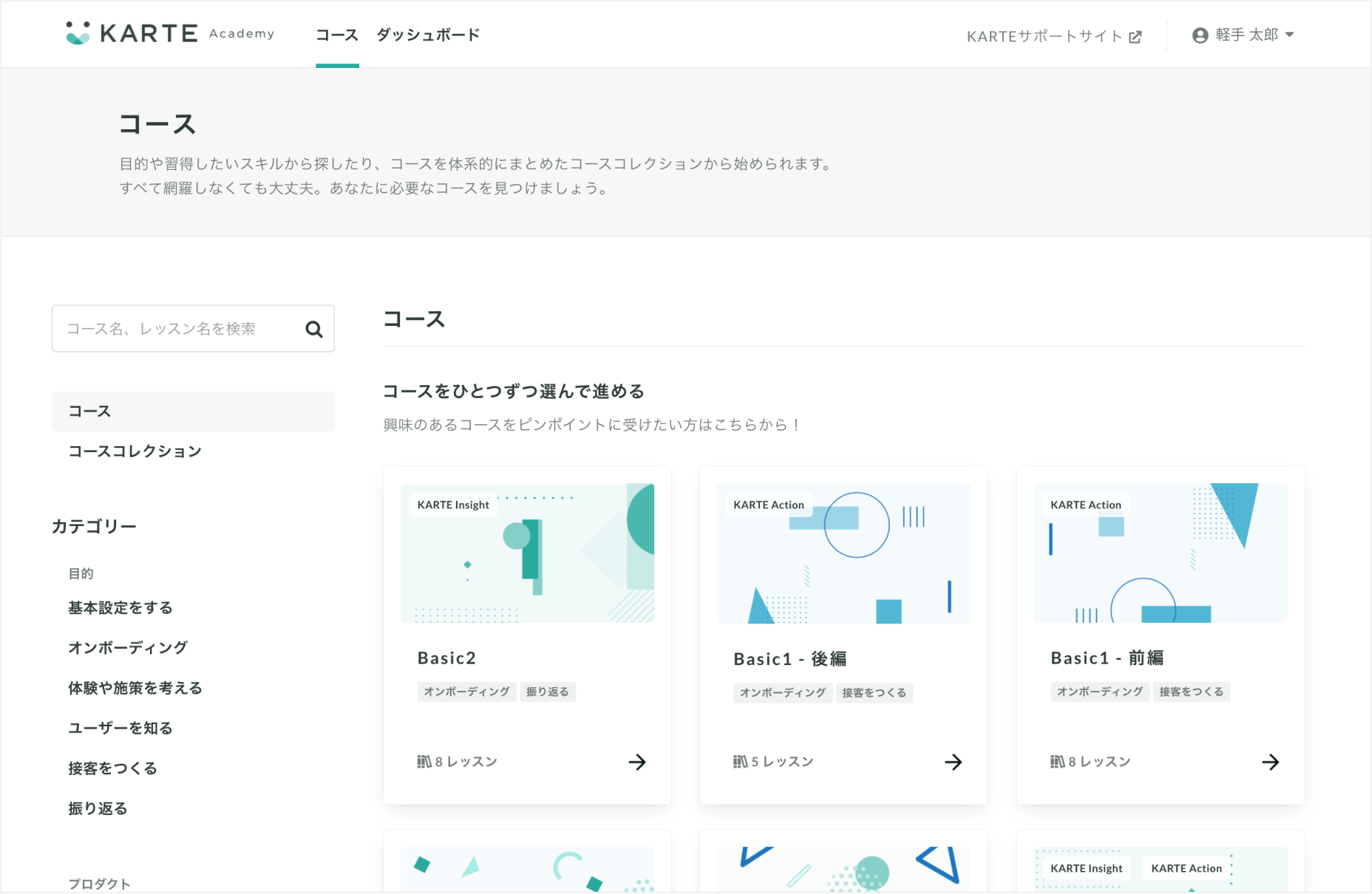This screenshot has height=894, width=1372.
Task: Open the Basic1 - 後編 course thumbnail
Action: 843,553
